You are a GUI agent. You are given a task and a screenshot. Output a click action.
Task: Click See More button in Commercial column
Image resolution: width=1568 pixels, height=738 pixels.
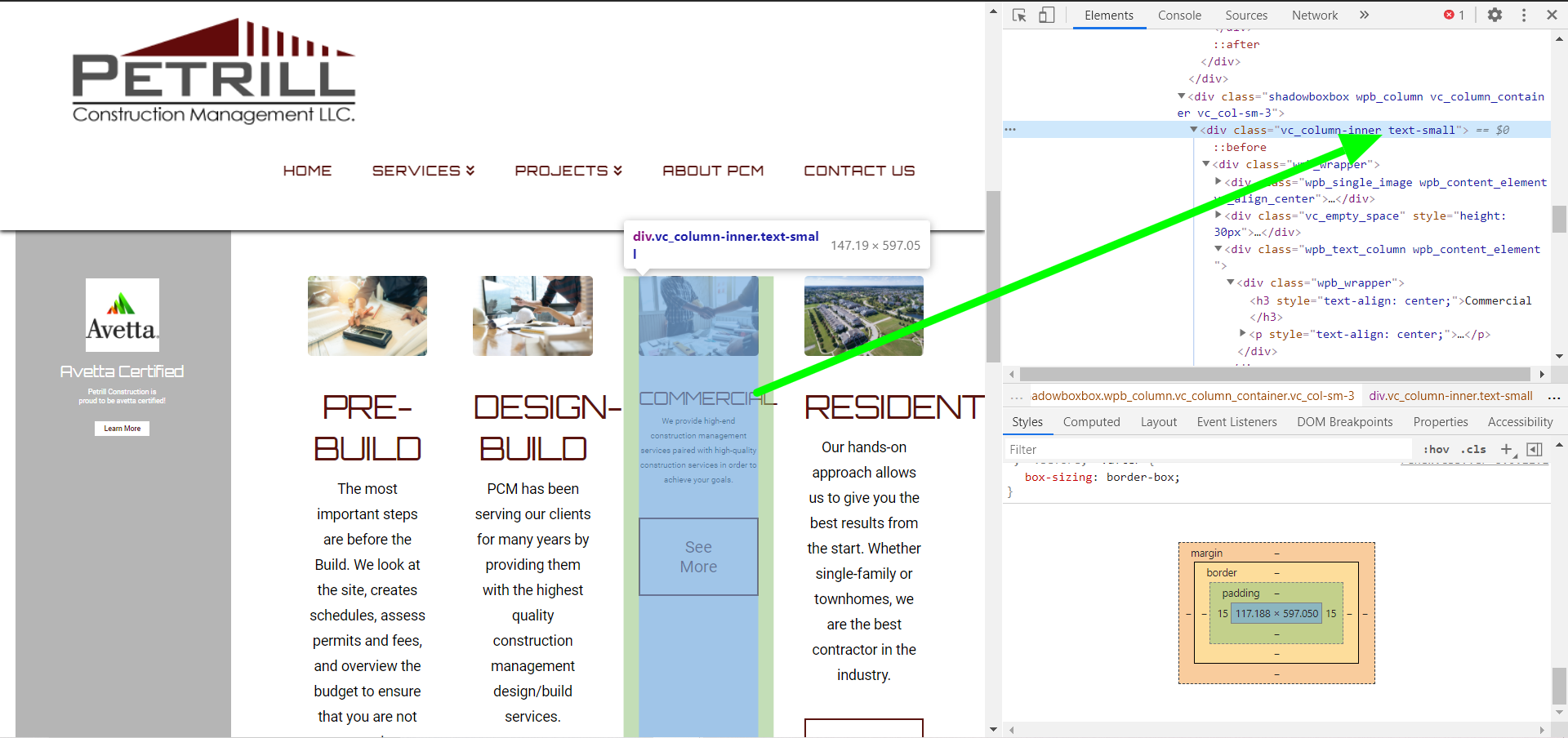pyautogui.click(x=698, y=557)
